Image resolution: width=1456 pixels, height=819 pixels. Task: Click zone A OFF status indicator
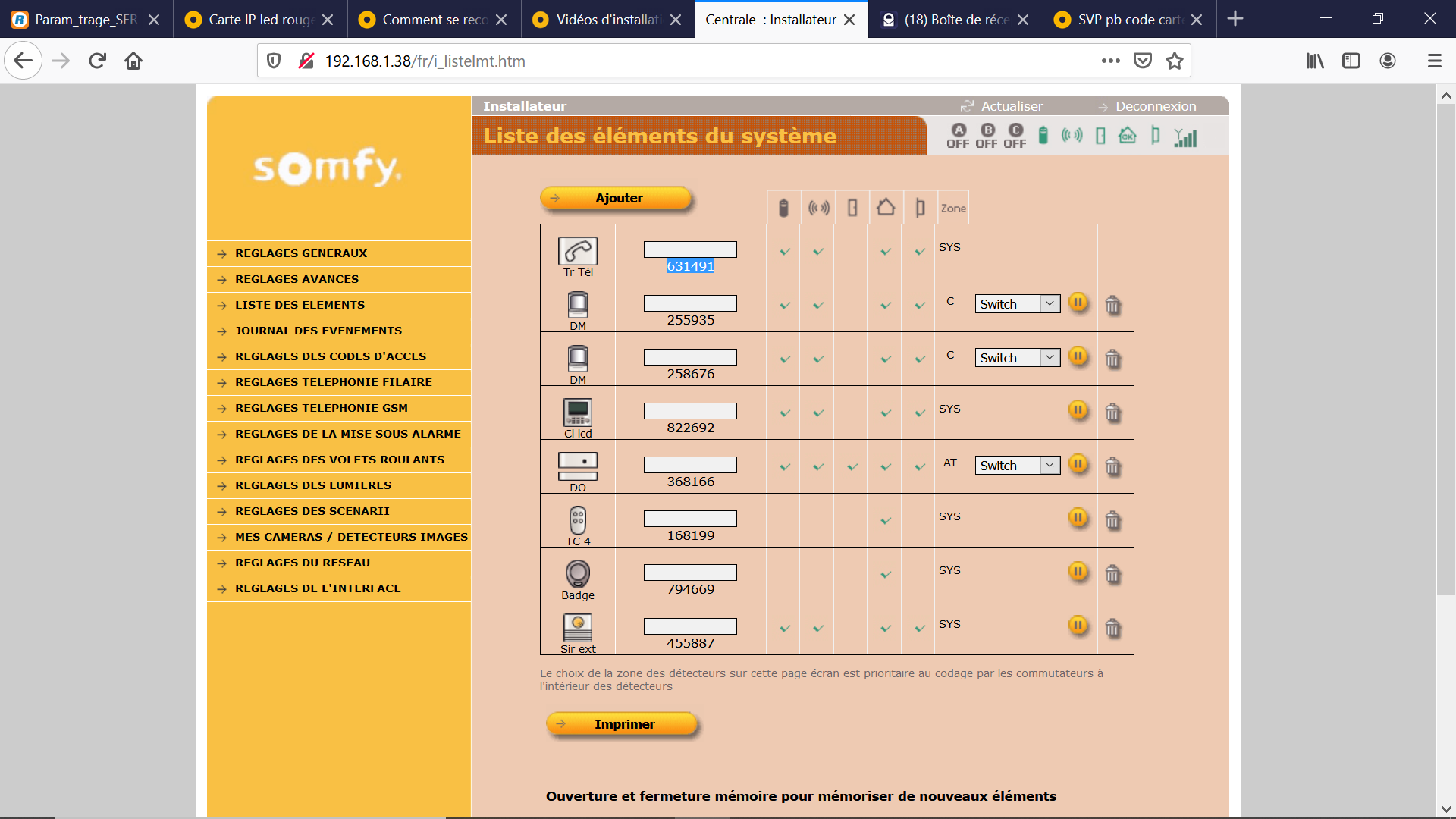point(958,136)
